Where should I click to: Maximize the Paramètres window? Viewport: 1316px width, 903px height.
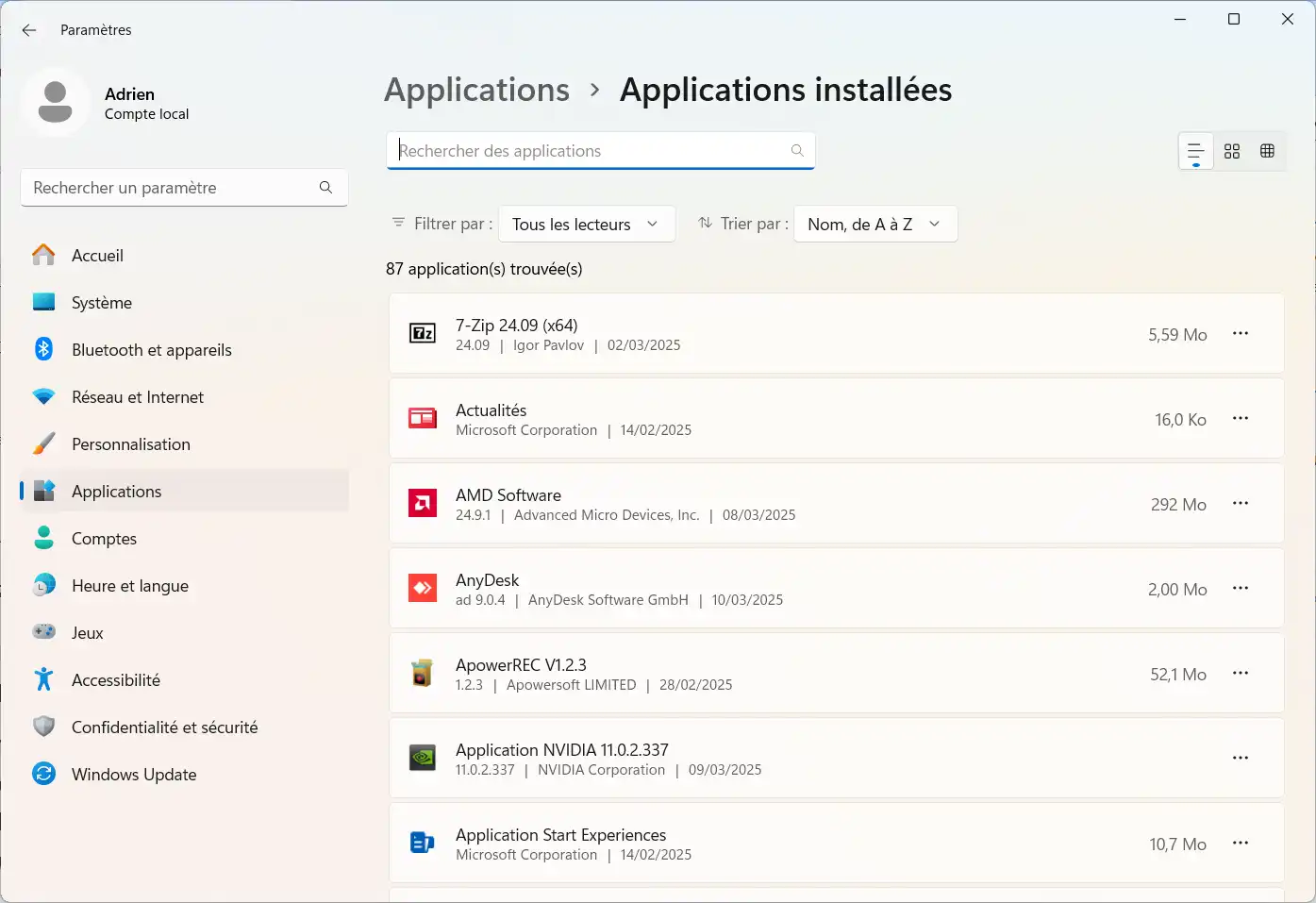pyautogui.click(x=1234, y=19)
